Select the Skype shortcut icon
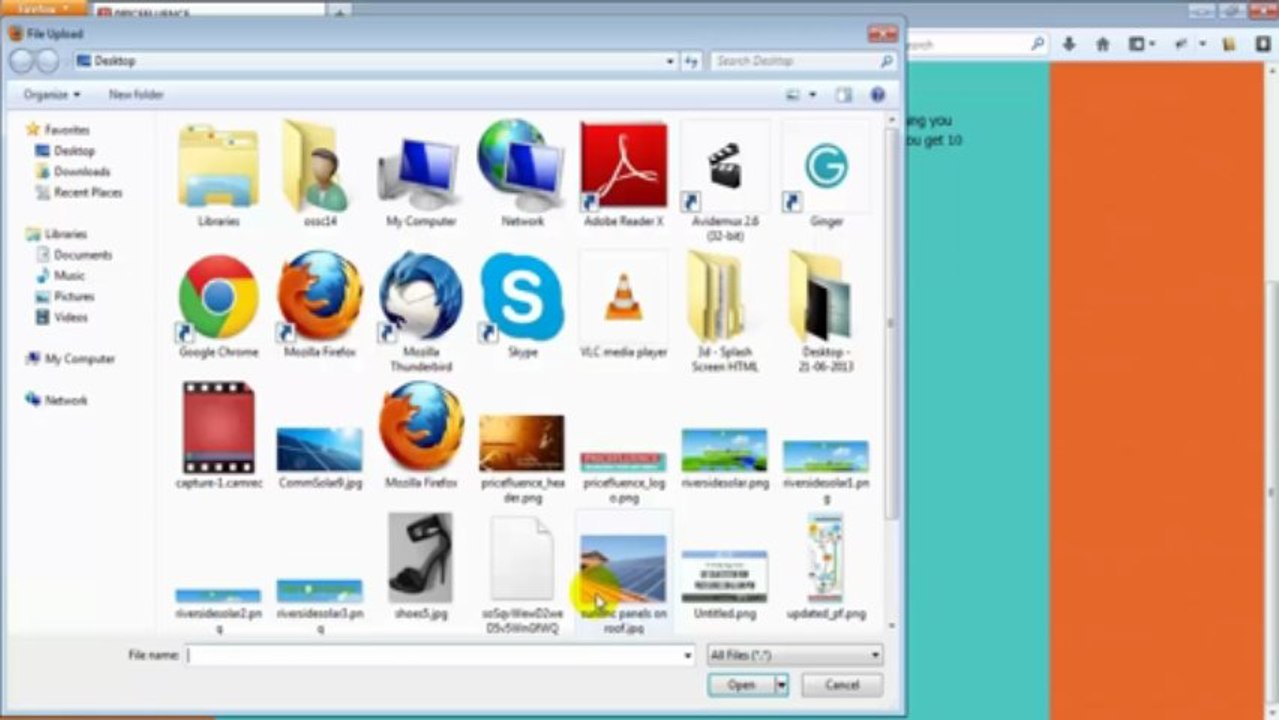Screen dimensions: 1279x720 point(522,305)
